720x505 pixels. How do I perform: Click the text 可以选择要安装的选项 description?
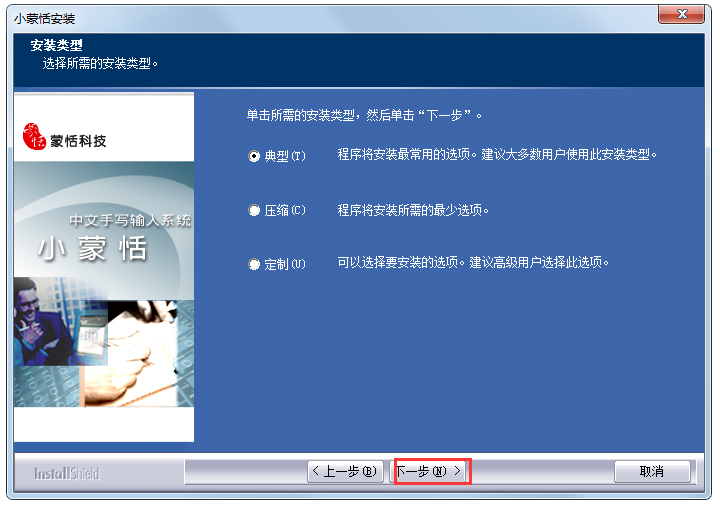pos(473,263)
